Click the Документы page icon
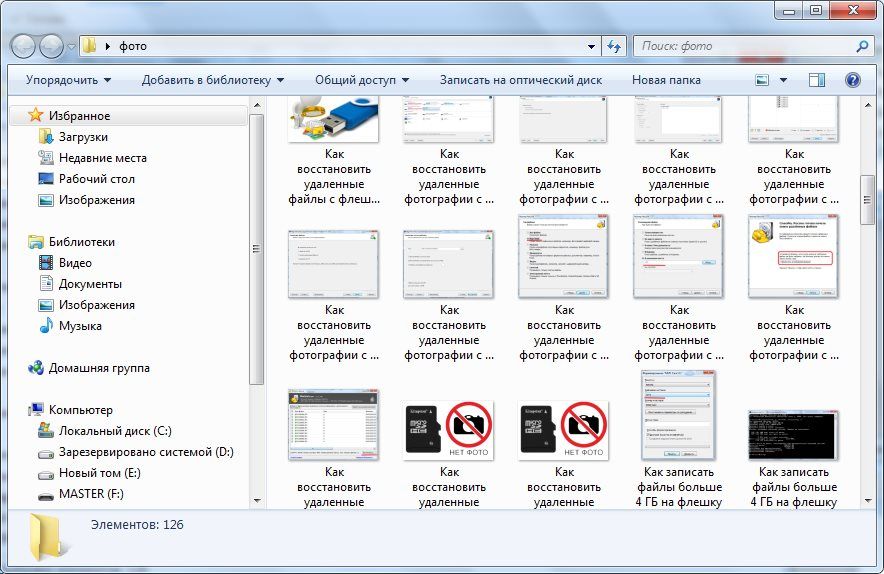 [x=46, y=284]
